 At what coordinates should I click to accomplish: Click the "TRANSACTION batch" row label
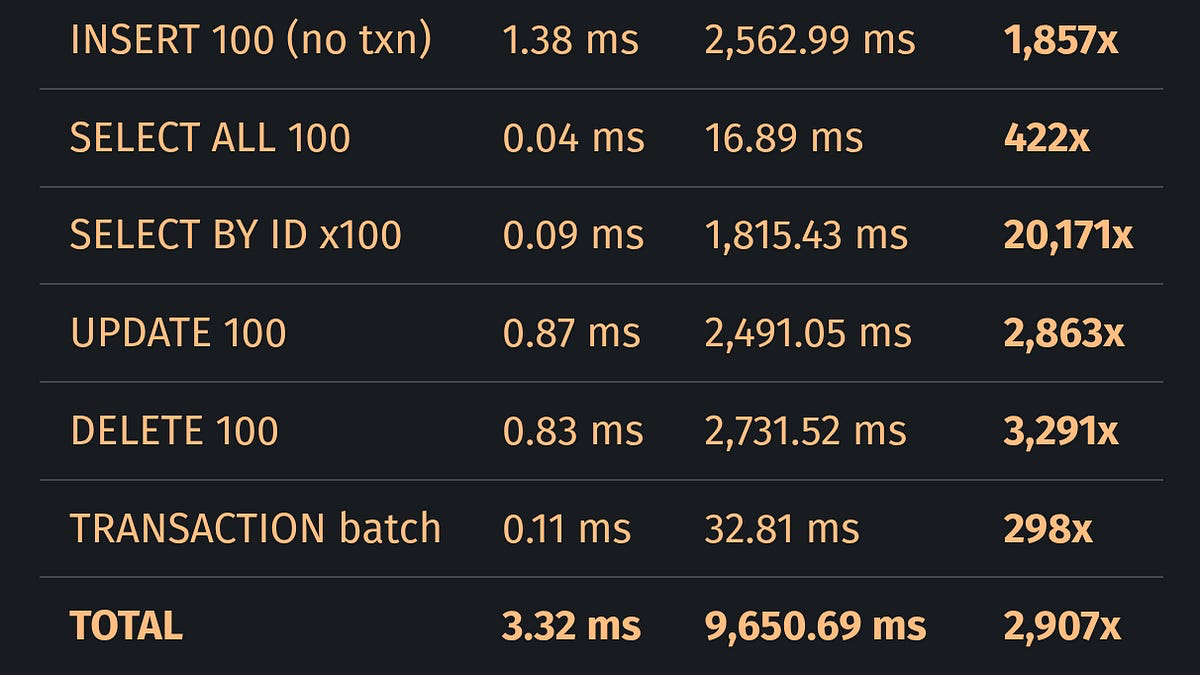point(255,528)
